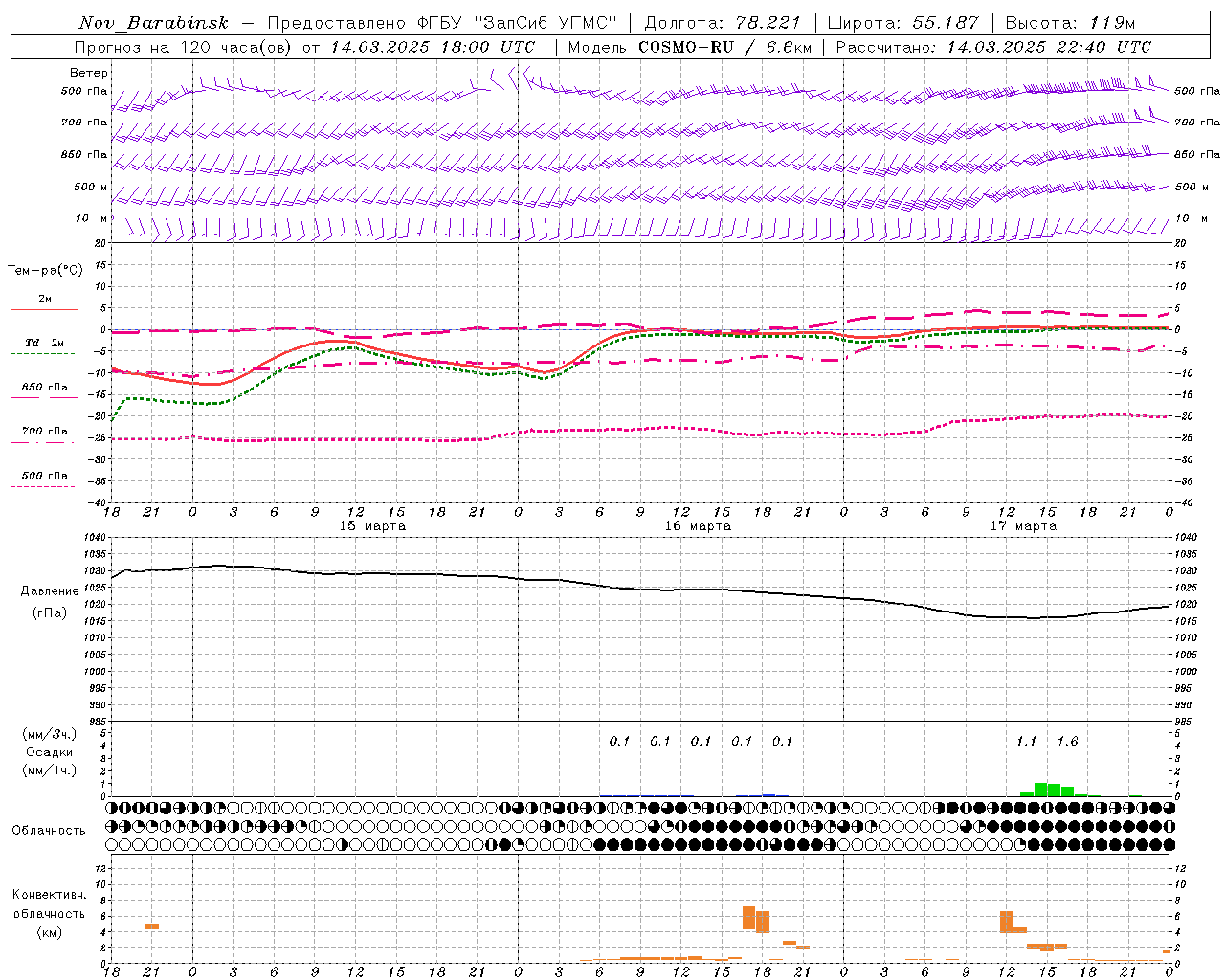Click the '(мм/3ч.)' precipitation unit label

[49, 734]
